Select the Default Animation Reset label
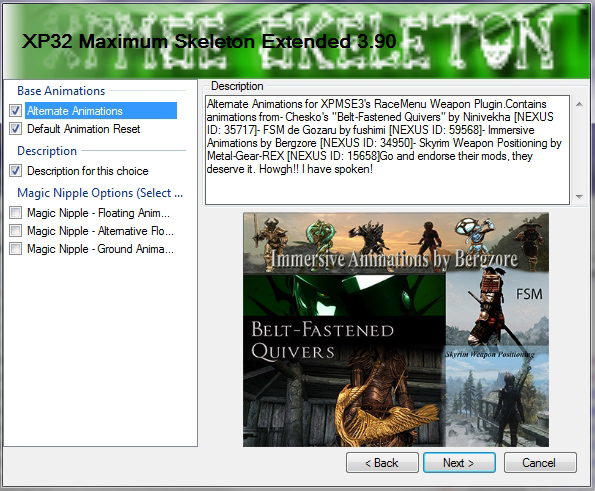The image size is (595, 491). click(83, 129)
